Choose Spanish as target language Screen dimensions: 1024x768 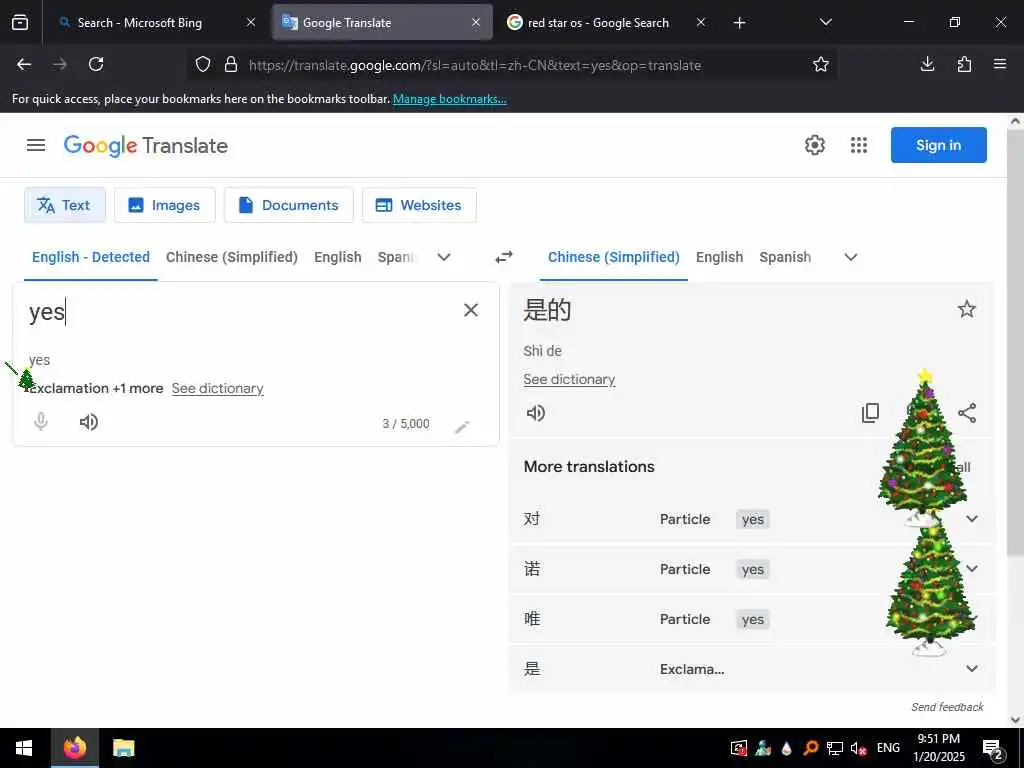785,257
